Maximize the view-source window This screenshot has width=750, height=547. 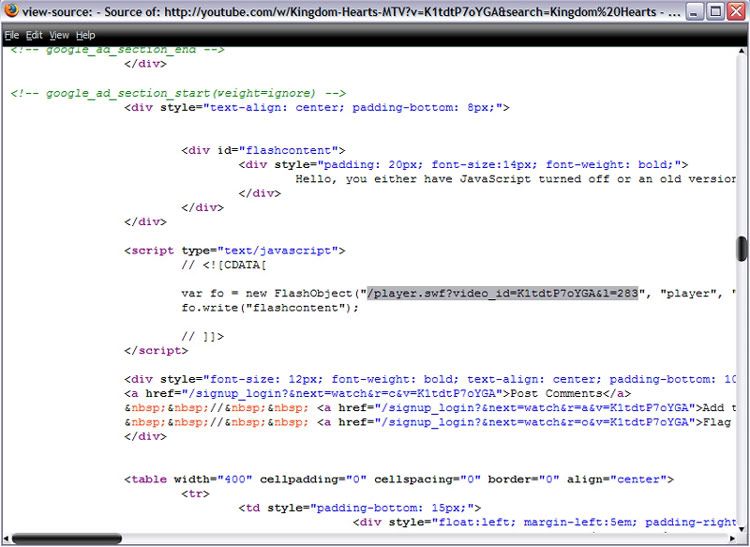point(715,11)
